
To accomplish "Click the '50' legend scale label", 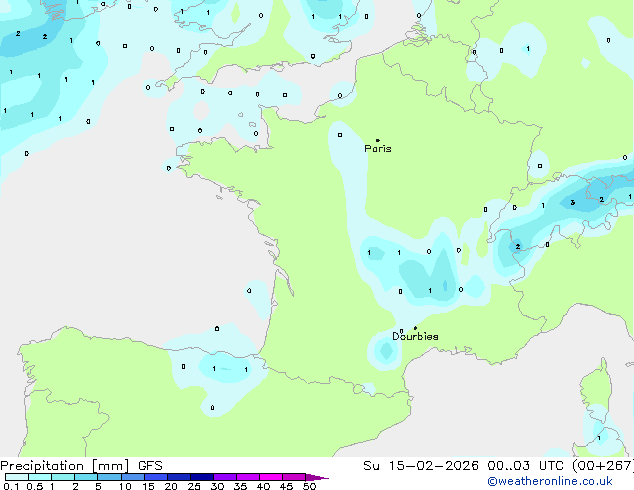I will (x=309, y=486).
